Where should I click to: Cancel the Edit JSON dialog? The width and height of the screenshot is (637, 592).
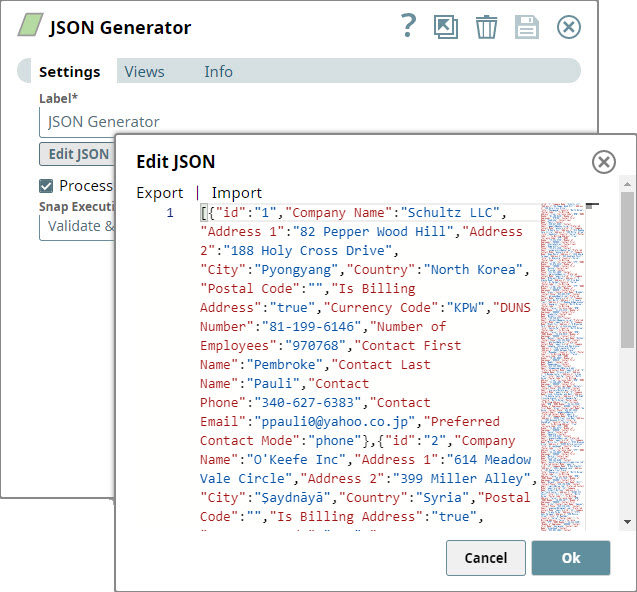pos(485,558)
